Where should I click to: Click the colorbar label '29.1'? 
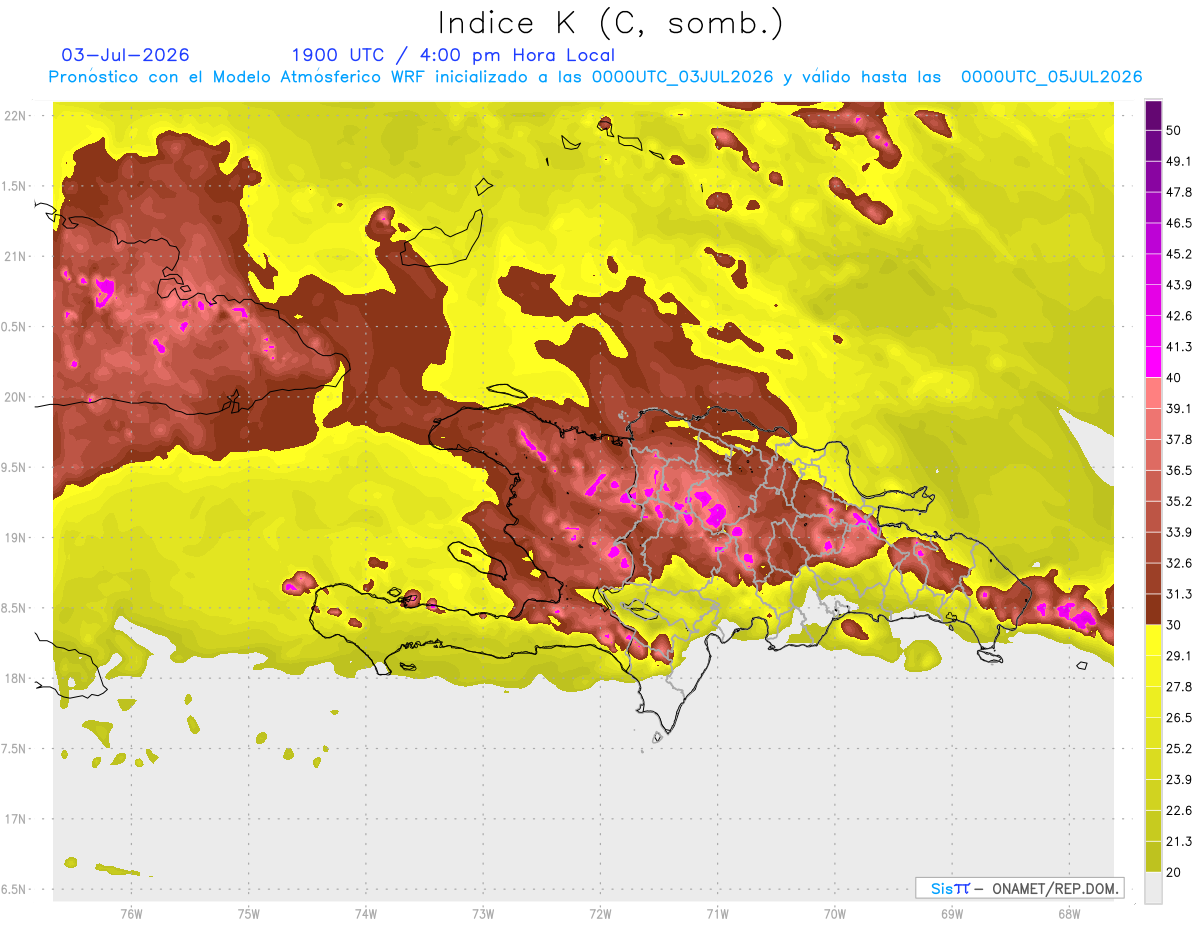[x=1179, y=656]
